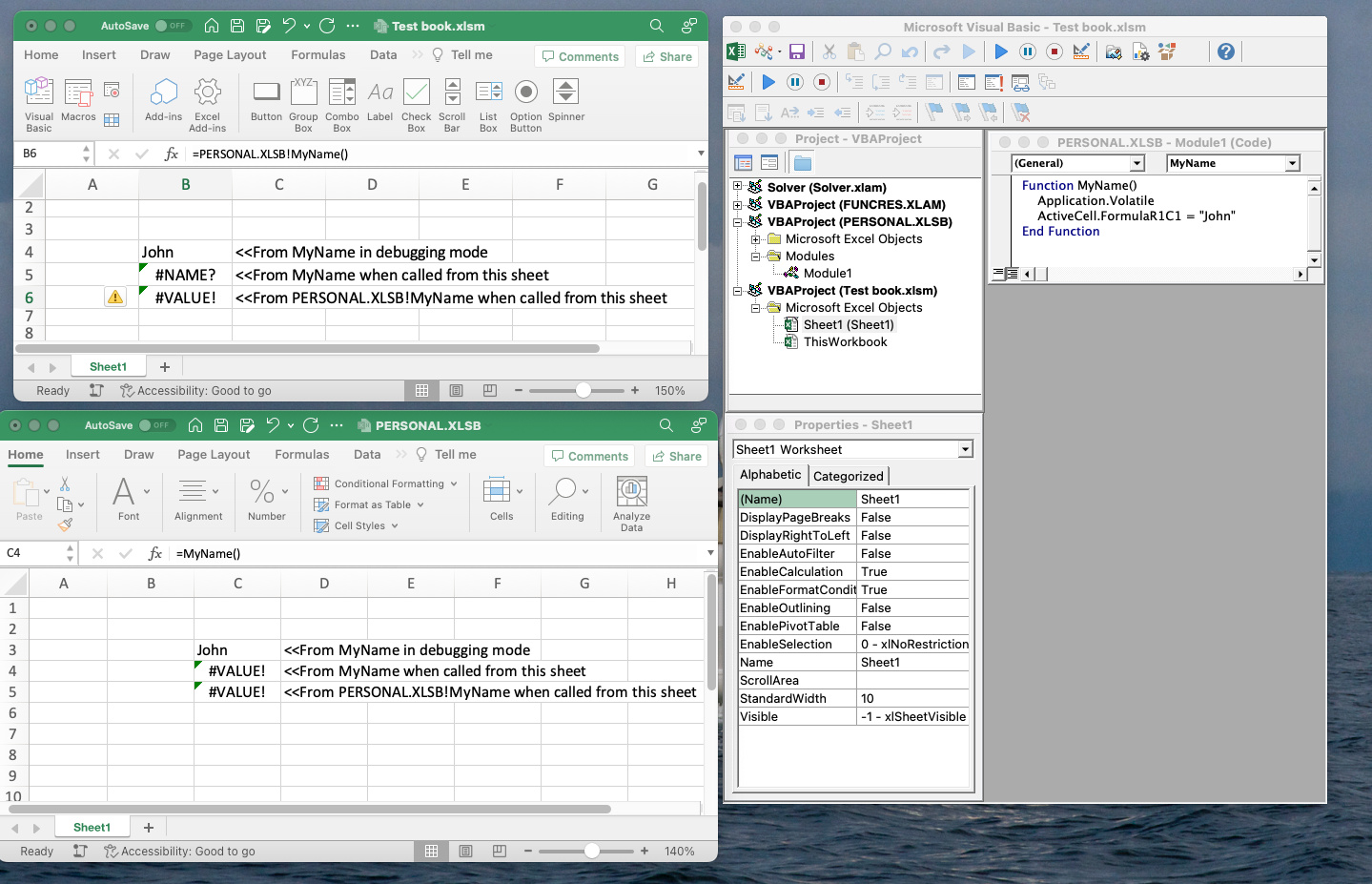Add a new sheet in Test book.xlsm
Viewport: 1372px width, 884px height.
coord(165,367)
